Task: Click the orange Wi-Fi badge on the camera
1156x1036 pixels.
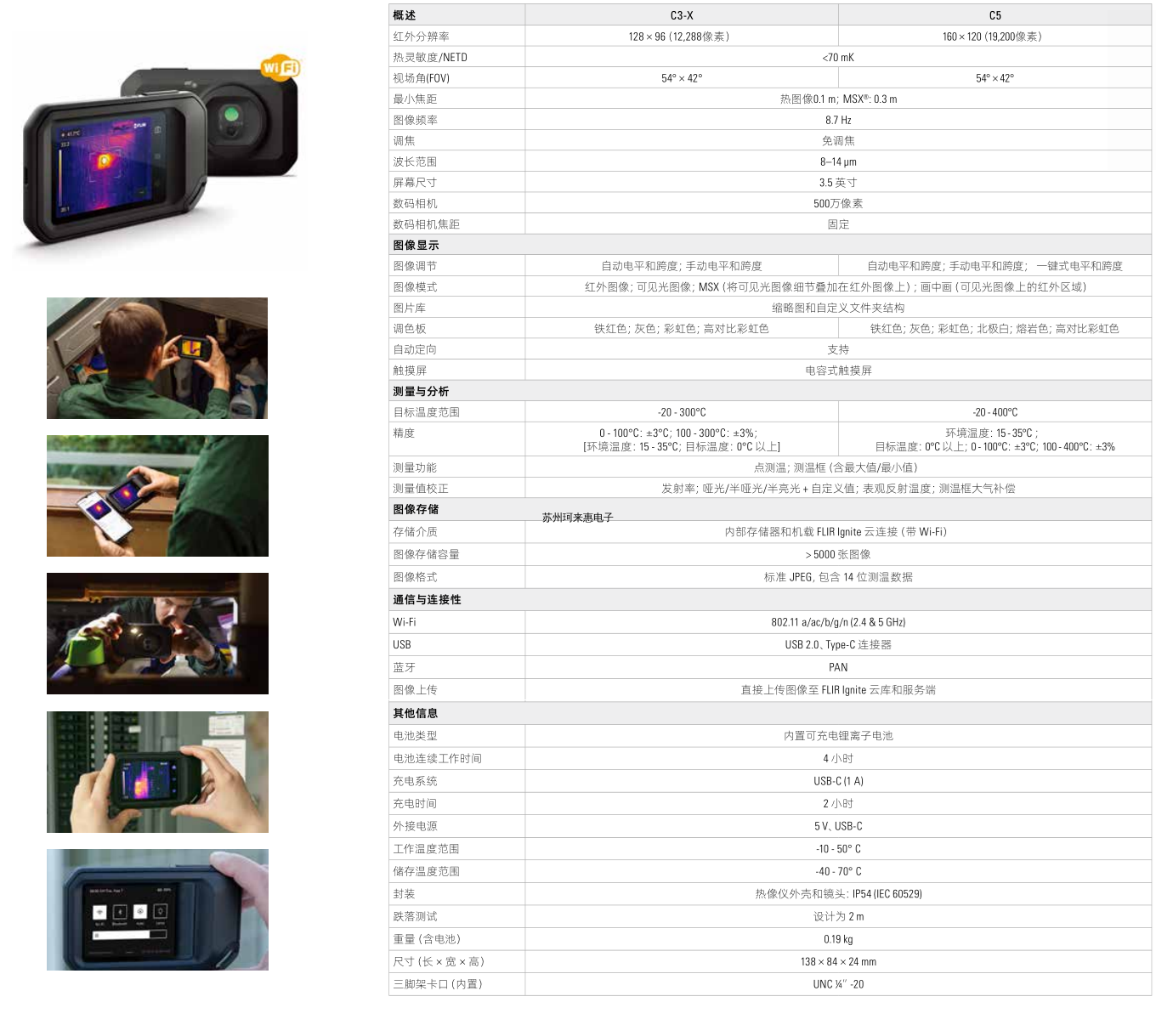Action: point(280,66)
